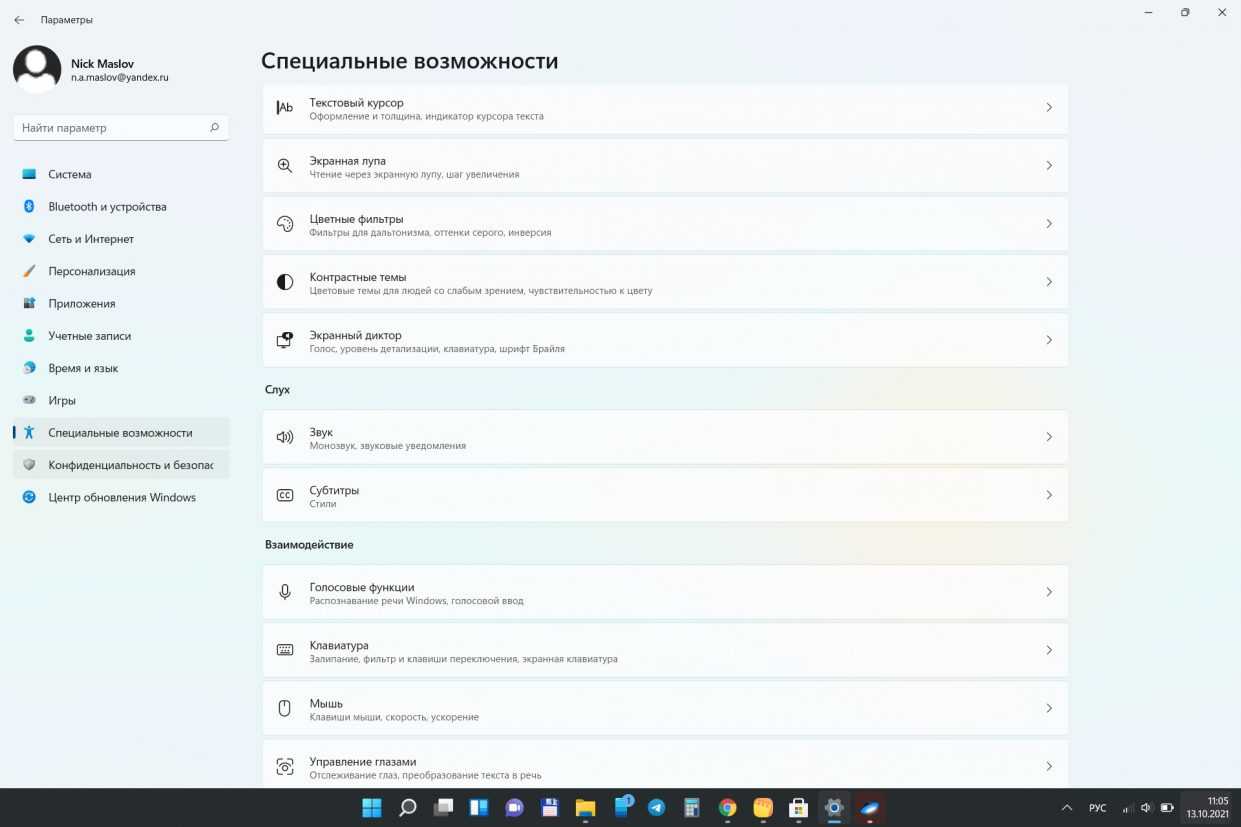Go to Персонализация in the sidebar
The width and height of the screenshot is (1241, 827).
tap(91, 271)
